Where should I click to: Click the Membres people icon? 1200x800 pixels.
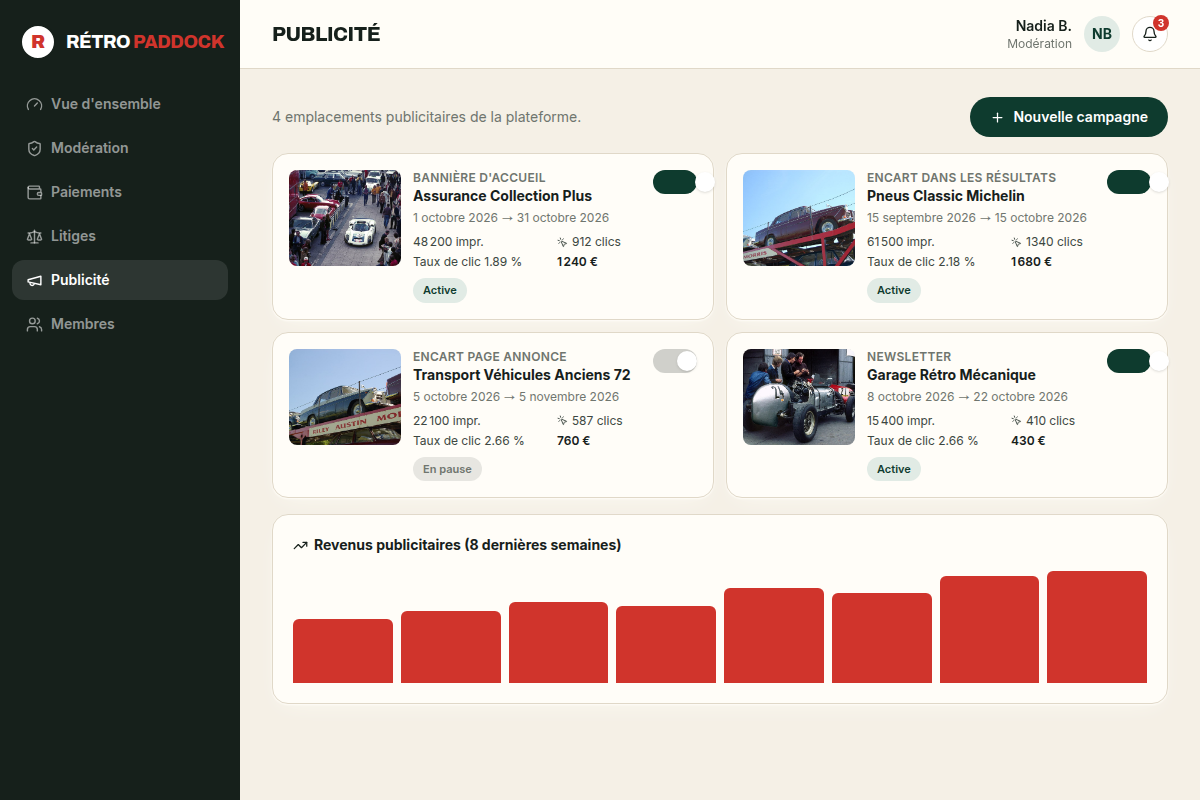click(x=35, y=324)
